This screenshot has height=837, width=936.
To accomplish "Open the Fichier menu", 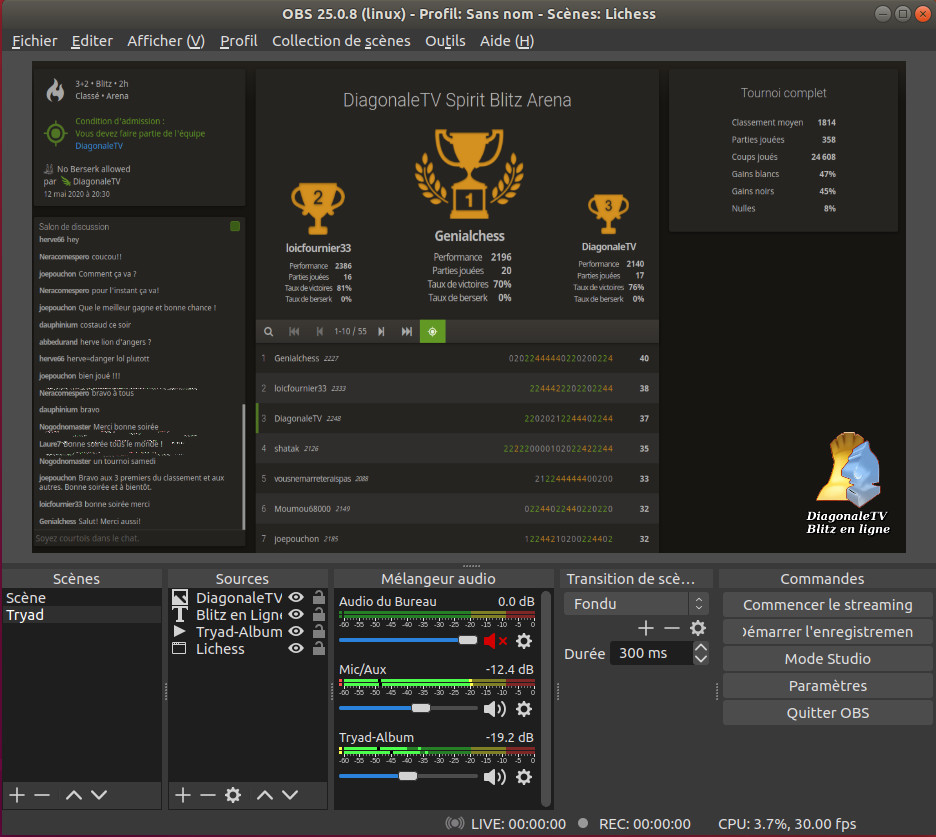I will click(35, 41).
